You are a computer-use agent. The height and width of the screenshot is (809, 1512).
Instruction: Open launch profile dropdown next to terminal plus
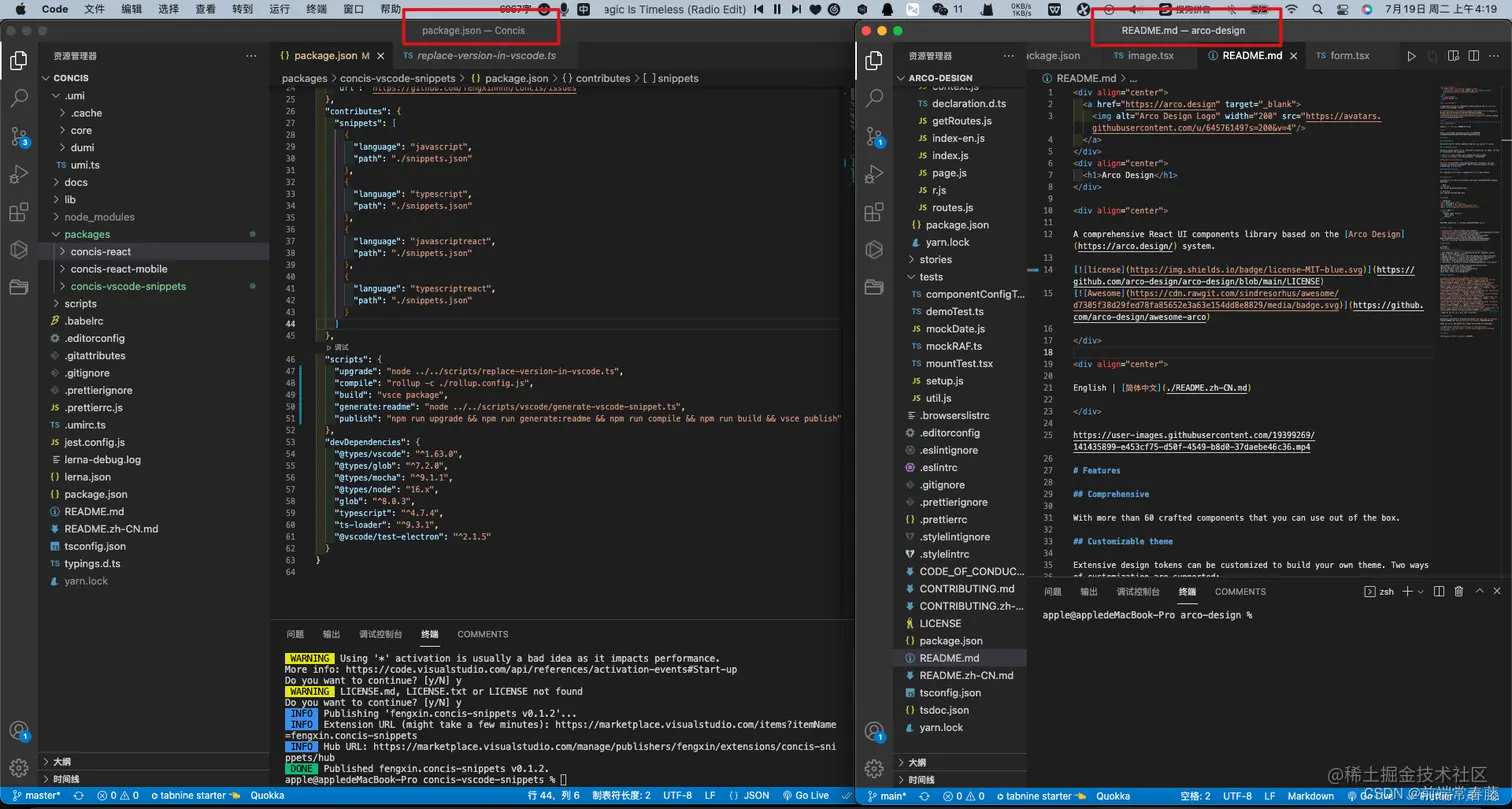(1421, 592)
